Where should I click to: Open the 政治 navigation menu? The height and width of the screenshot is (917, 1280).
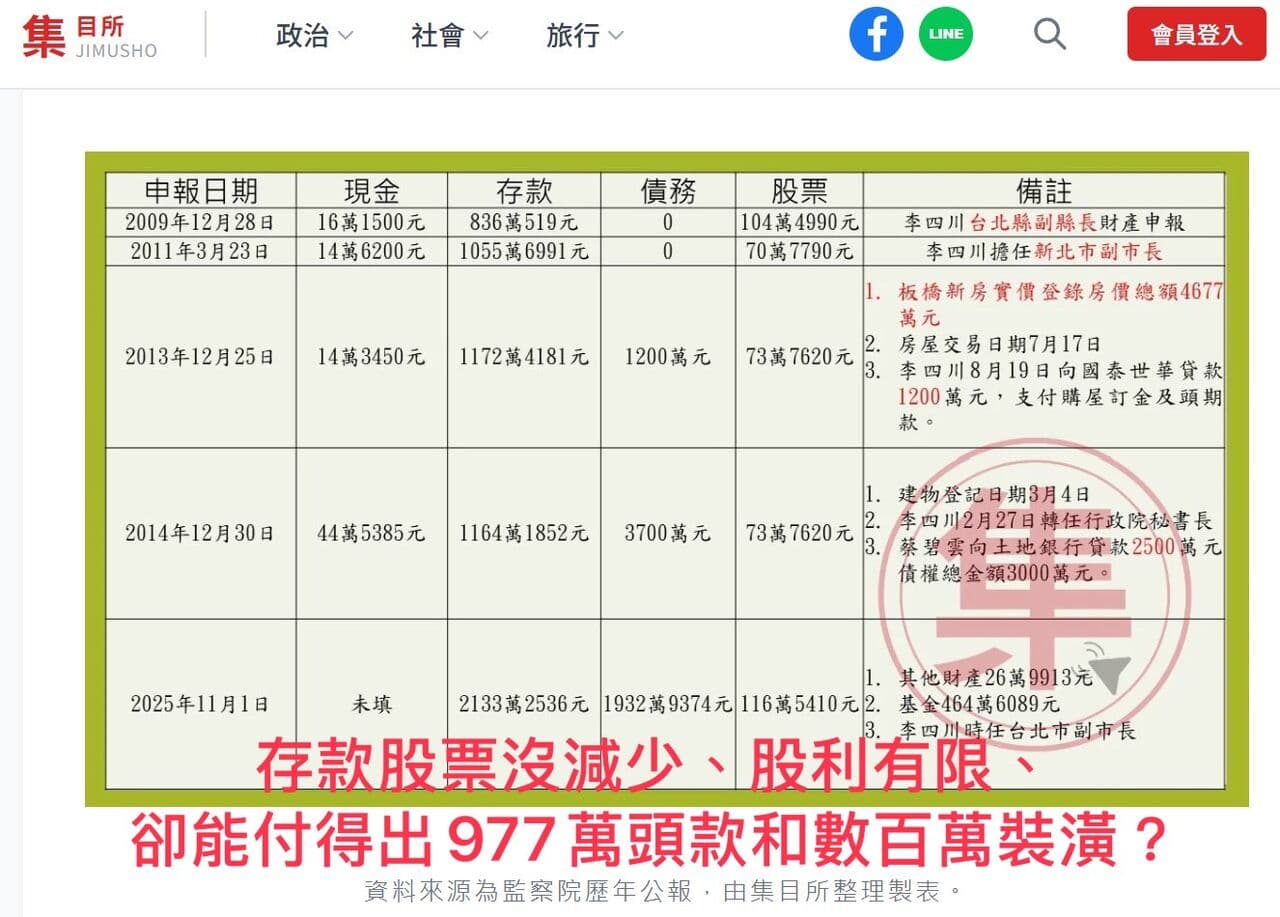click(315, 36)
